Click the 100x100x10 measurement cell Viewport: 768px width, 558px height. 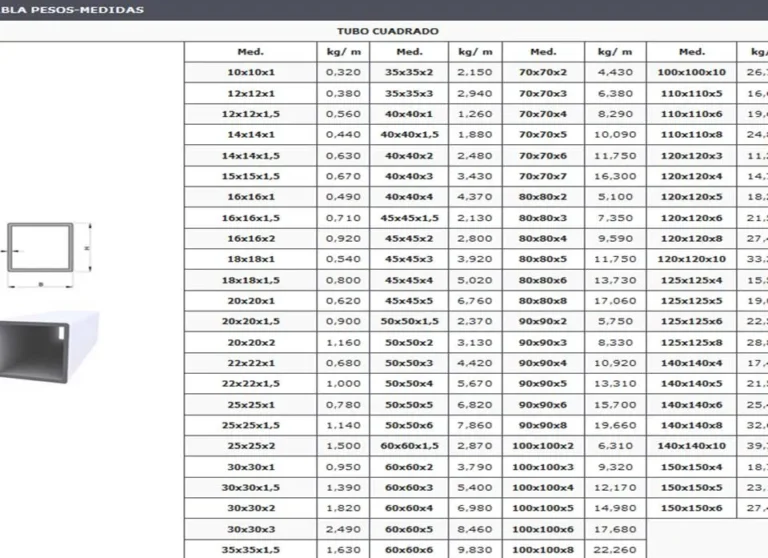click(x=691, y=72)
